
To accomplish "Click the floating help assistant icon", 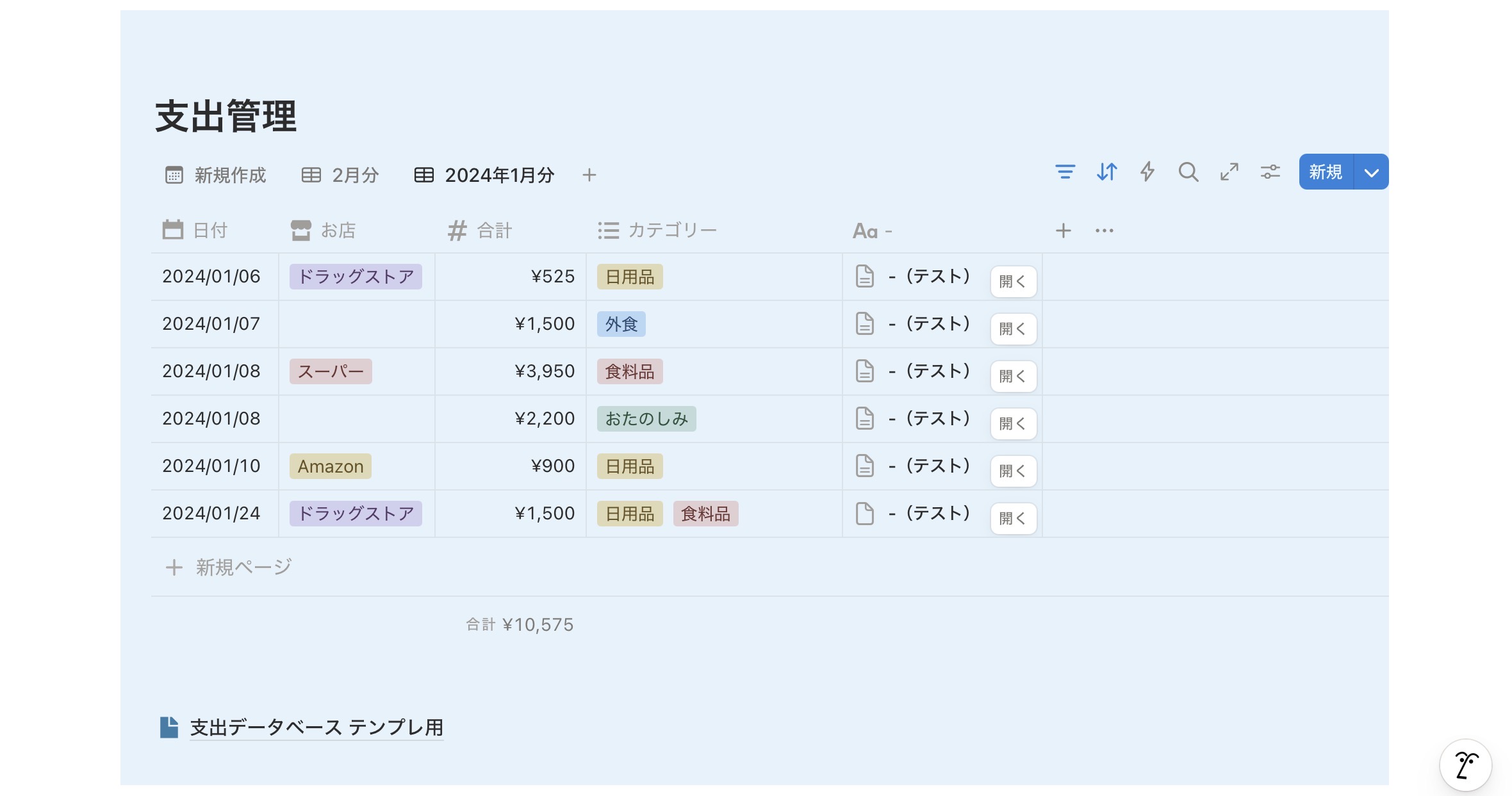I will point(1465,765).
